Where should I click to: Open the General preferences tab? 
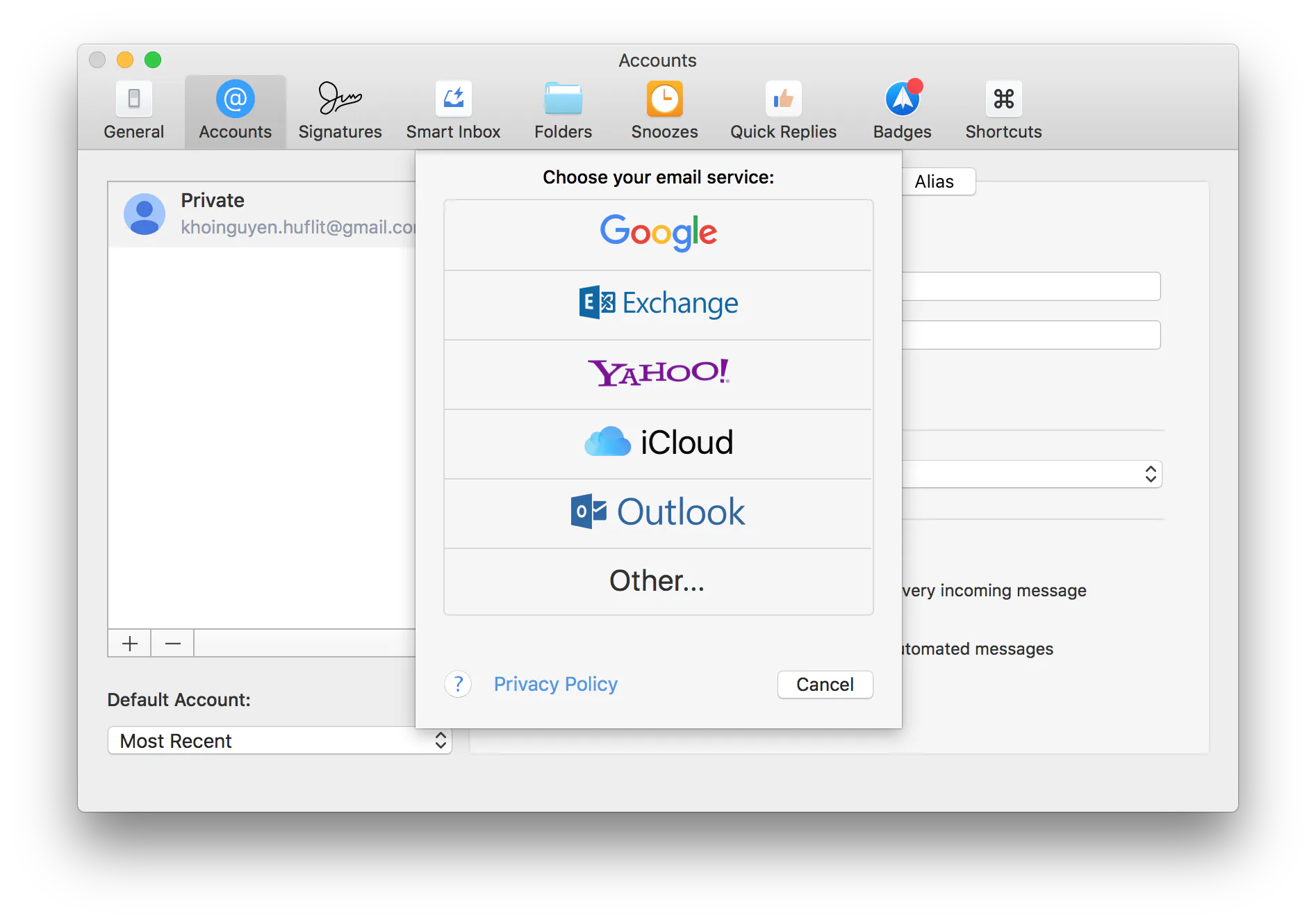[133, 111]
